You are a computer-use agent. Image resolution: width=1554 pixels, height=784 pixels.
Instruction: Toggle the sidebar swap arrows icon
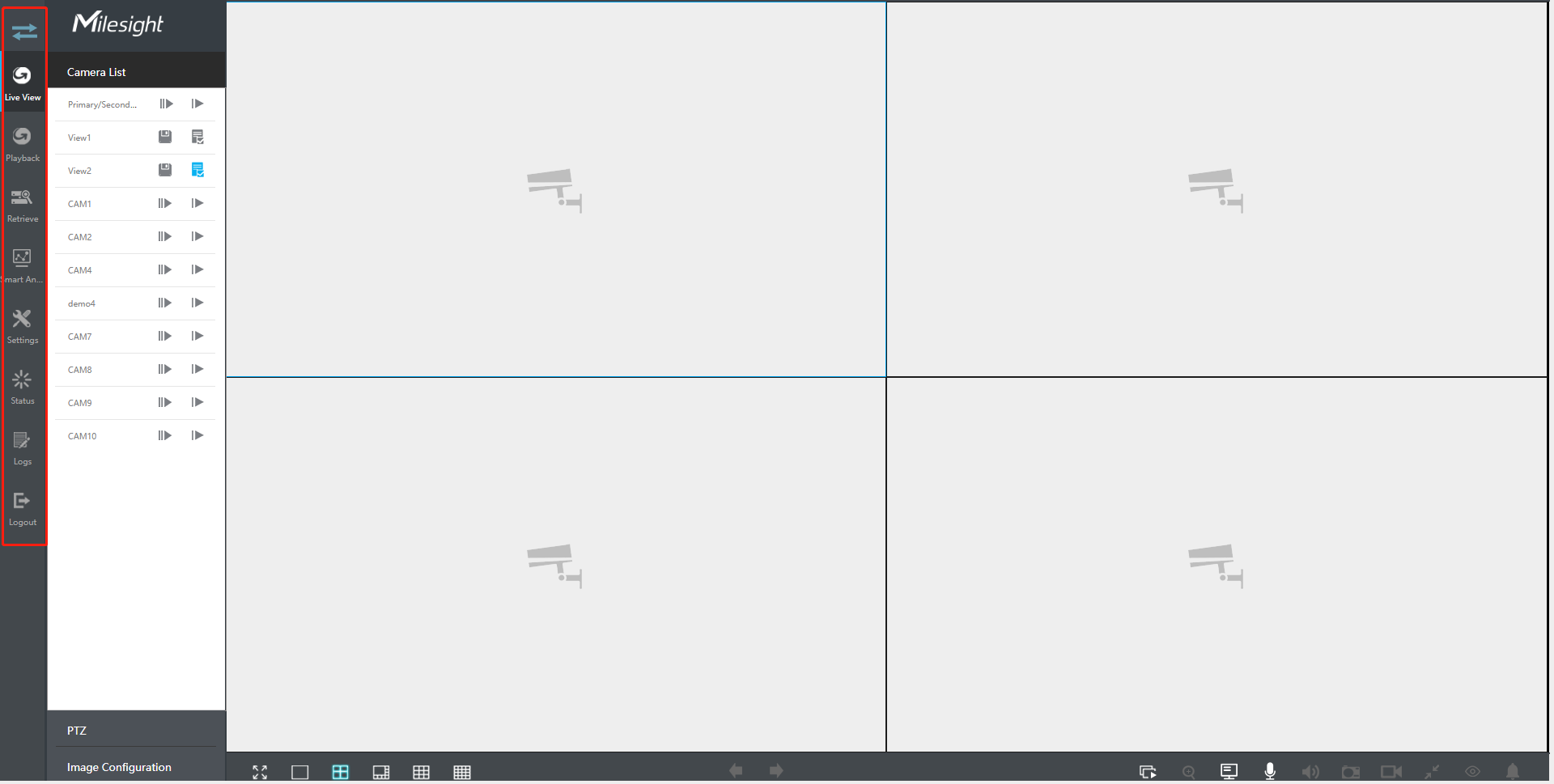point(24,32)
